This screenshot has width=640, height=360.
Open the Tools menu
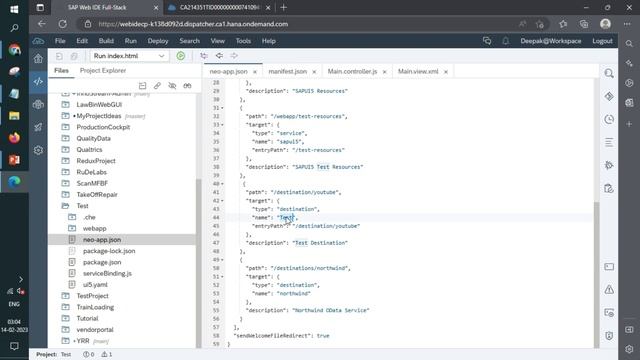tap(243, 41)
